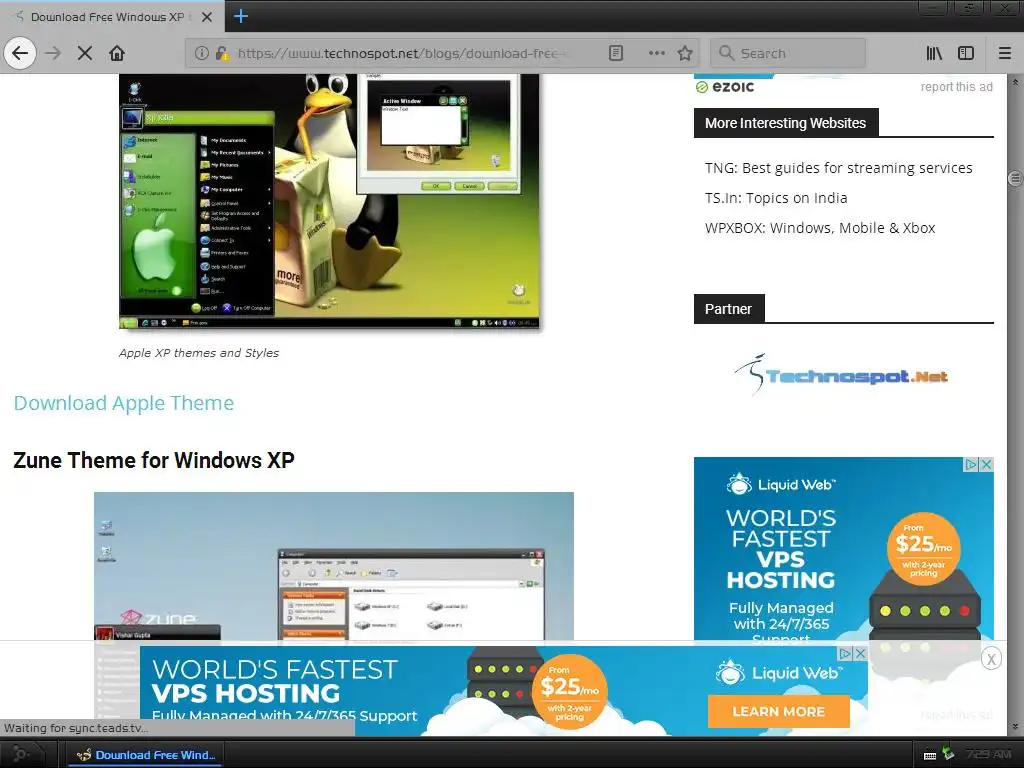This screenshot has width=1024, height=768.
Task: Click the forward navigation arrow
Action: tap(54, 53)
